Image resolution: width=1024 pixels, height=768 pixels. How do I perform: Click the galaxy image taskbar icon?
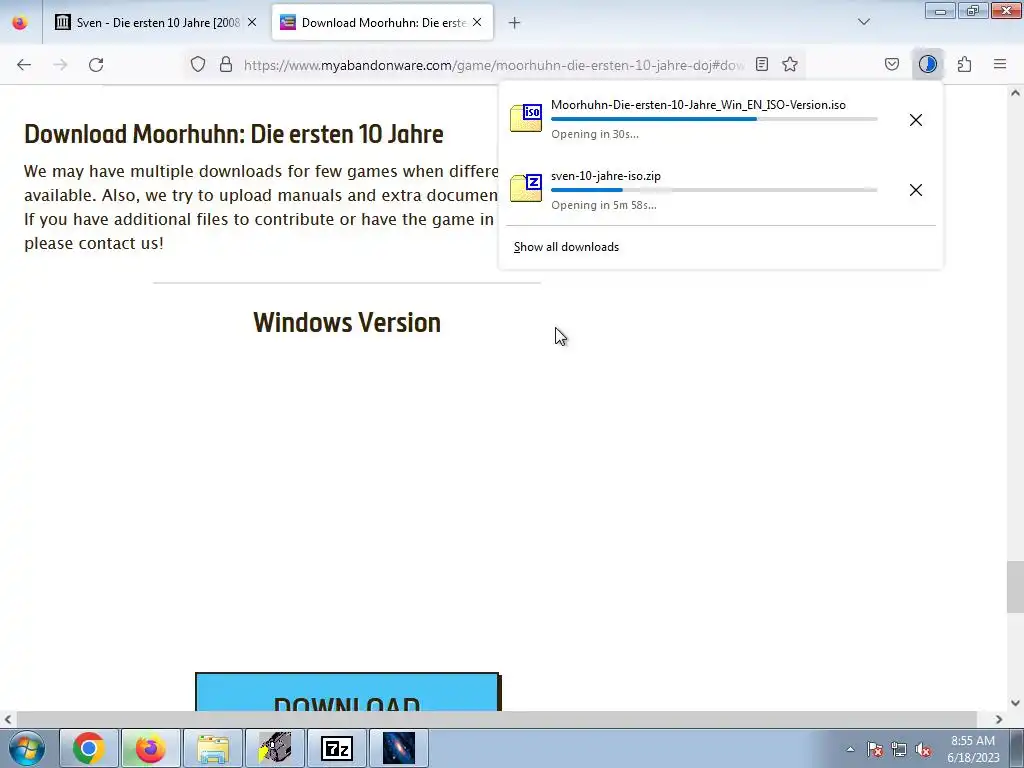399,748
